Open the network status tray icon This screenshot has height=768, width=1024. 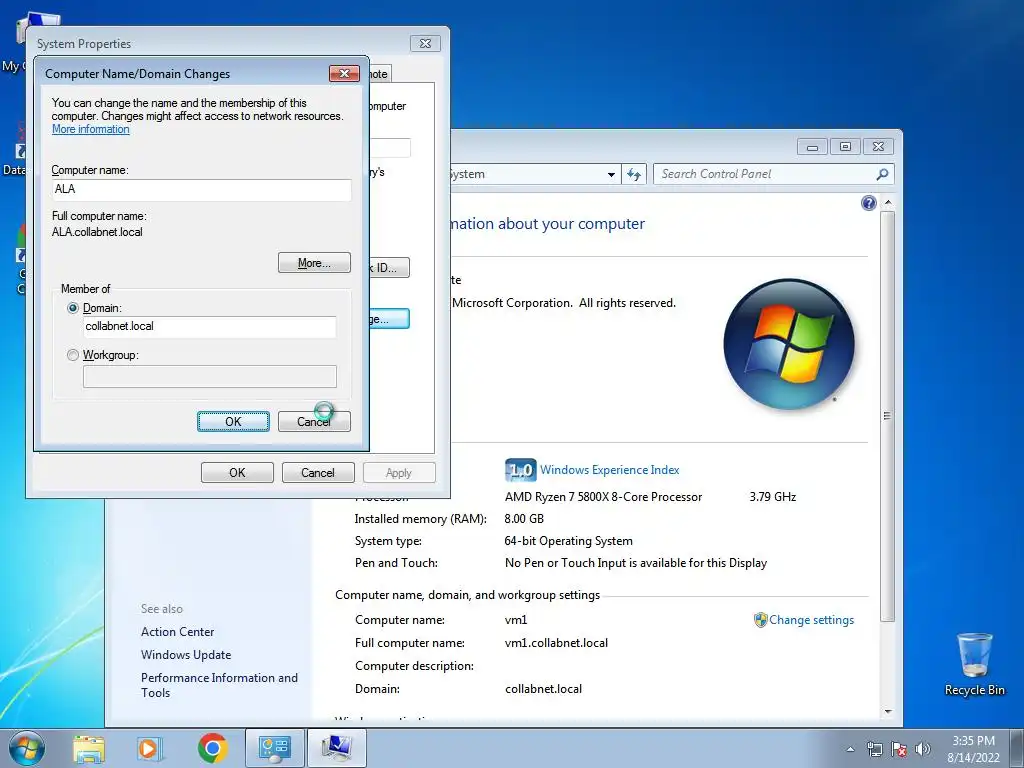[x=874, y=749]
